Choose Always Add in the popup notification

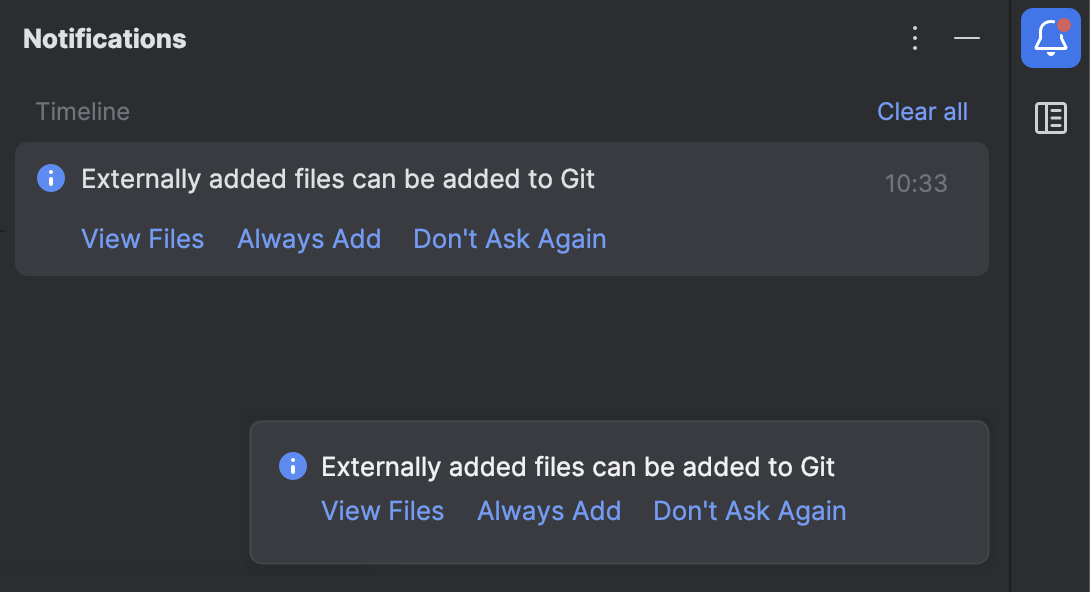click(548, 510)
